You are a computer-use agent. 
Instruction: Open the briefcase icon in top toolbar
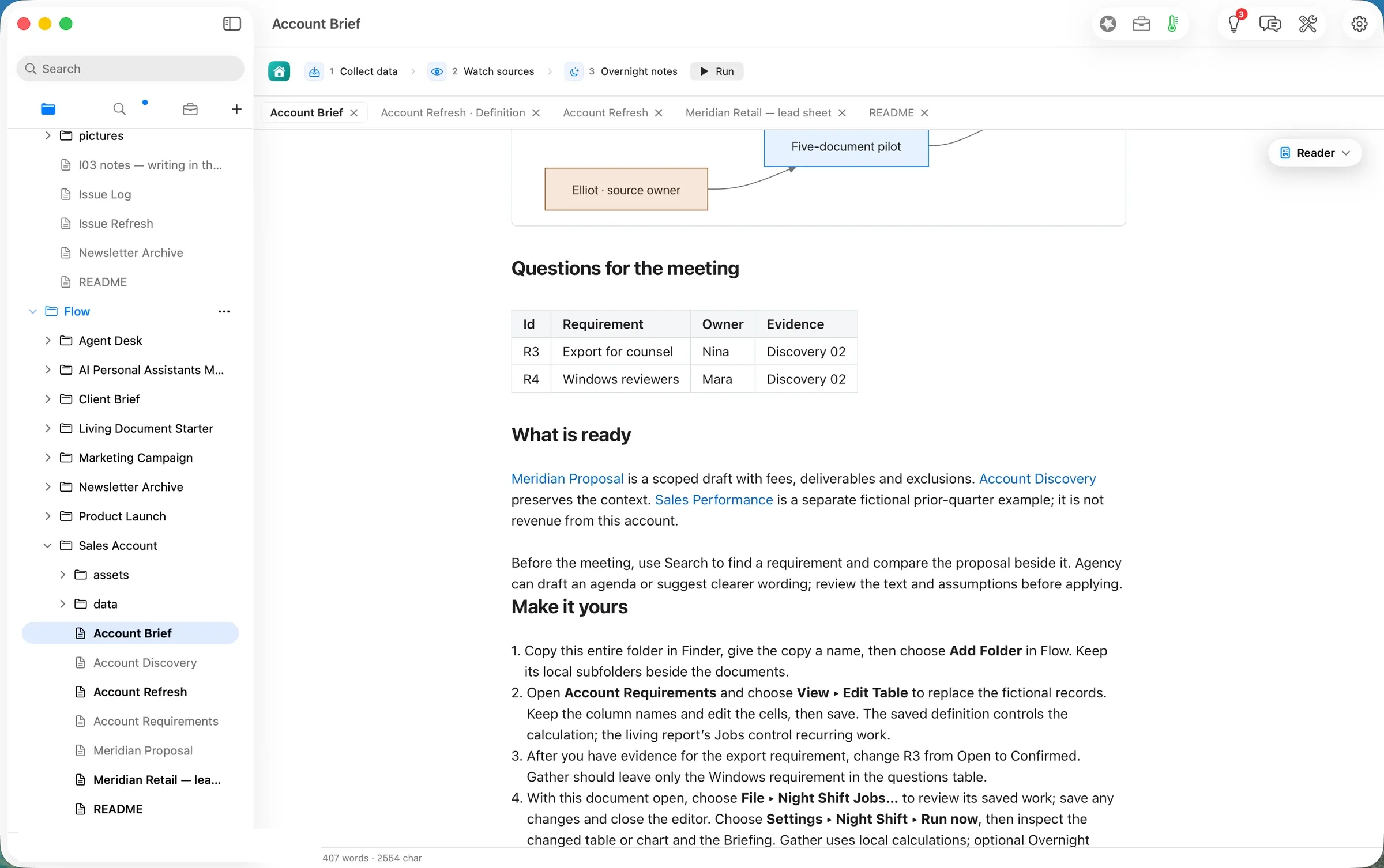click(x=1141, y=24)
